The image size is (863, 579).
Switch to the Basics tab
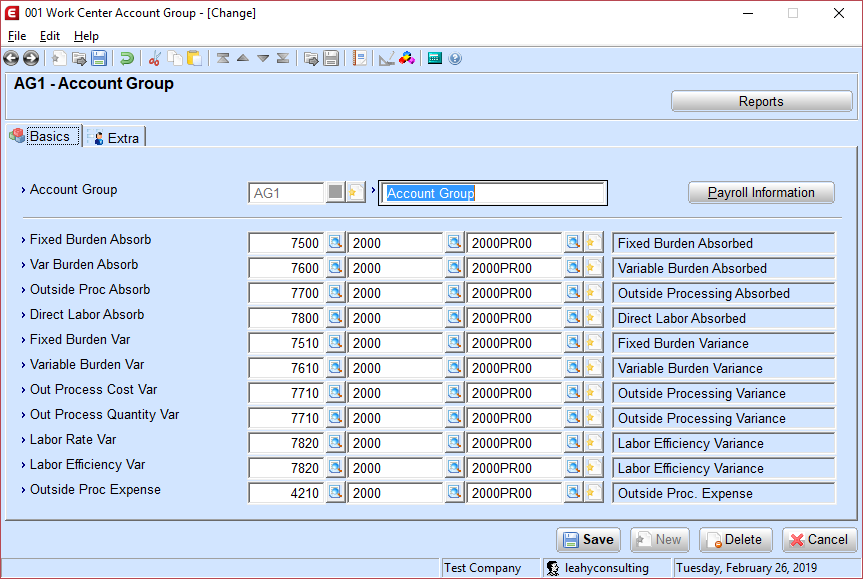(x=45, y=136)
